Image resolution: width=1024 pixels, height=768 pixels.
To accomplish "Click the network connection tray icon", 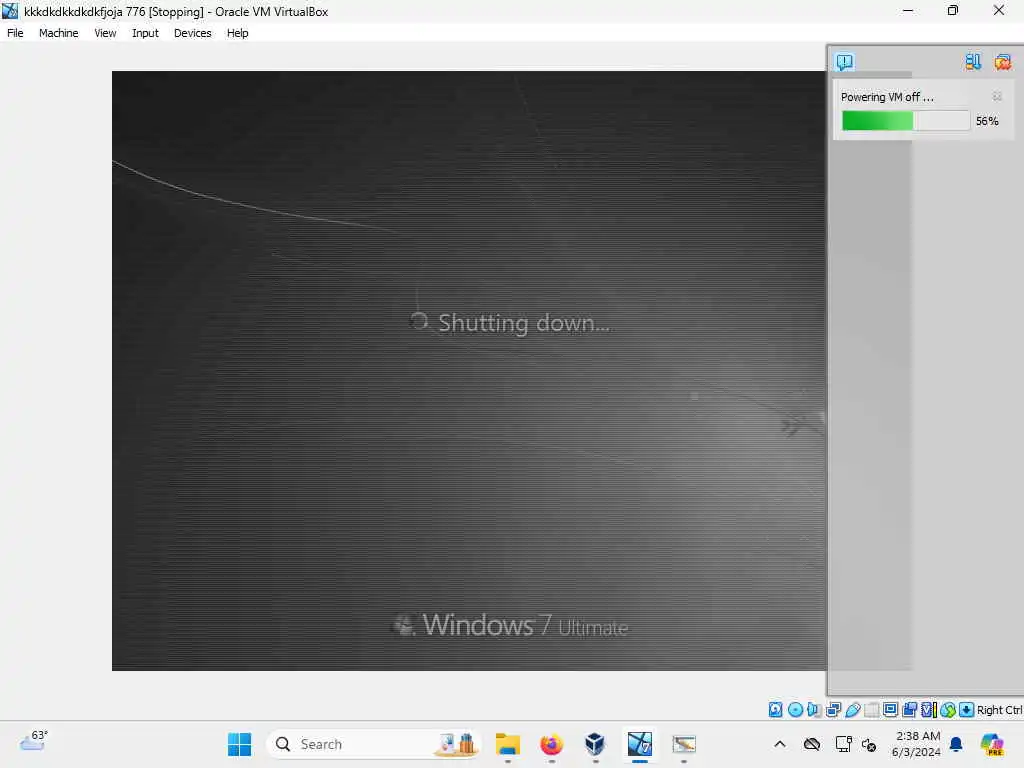I will (843, 744).
